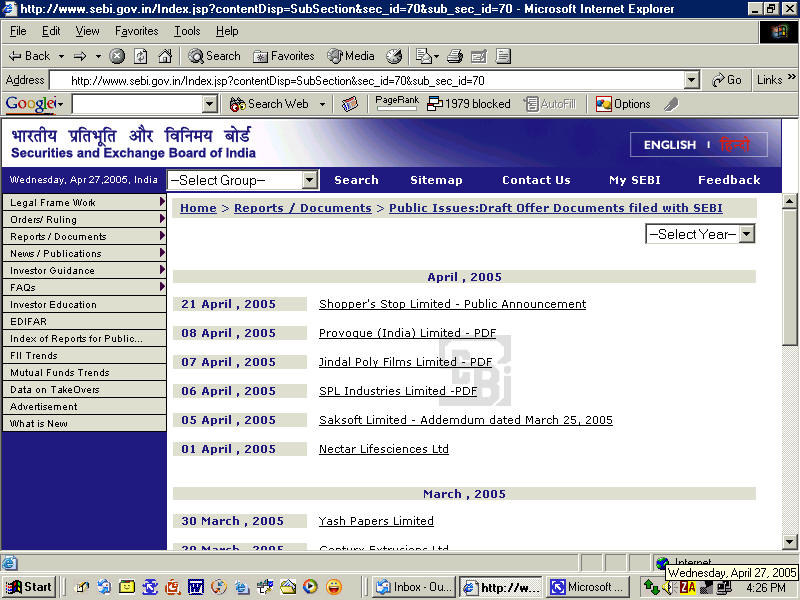Click the highlighter pen icon
Viewport: 800px width, 600px height.
click(x=671, y=104)
